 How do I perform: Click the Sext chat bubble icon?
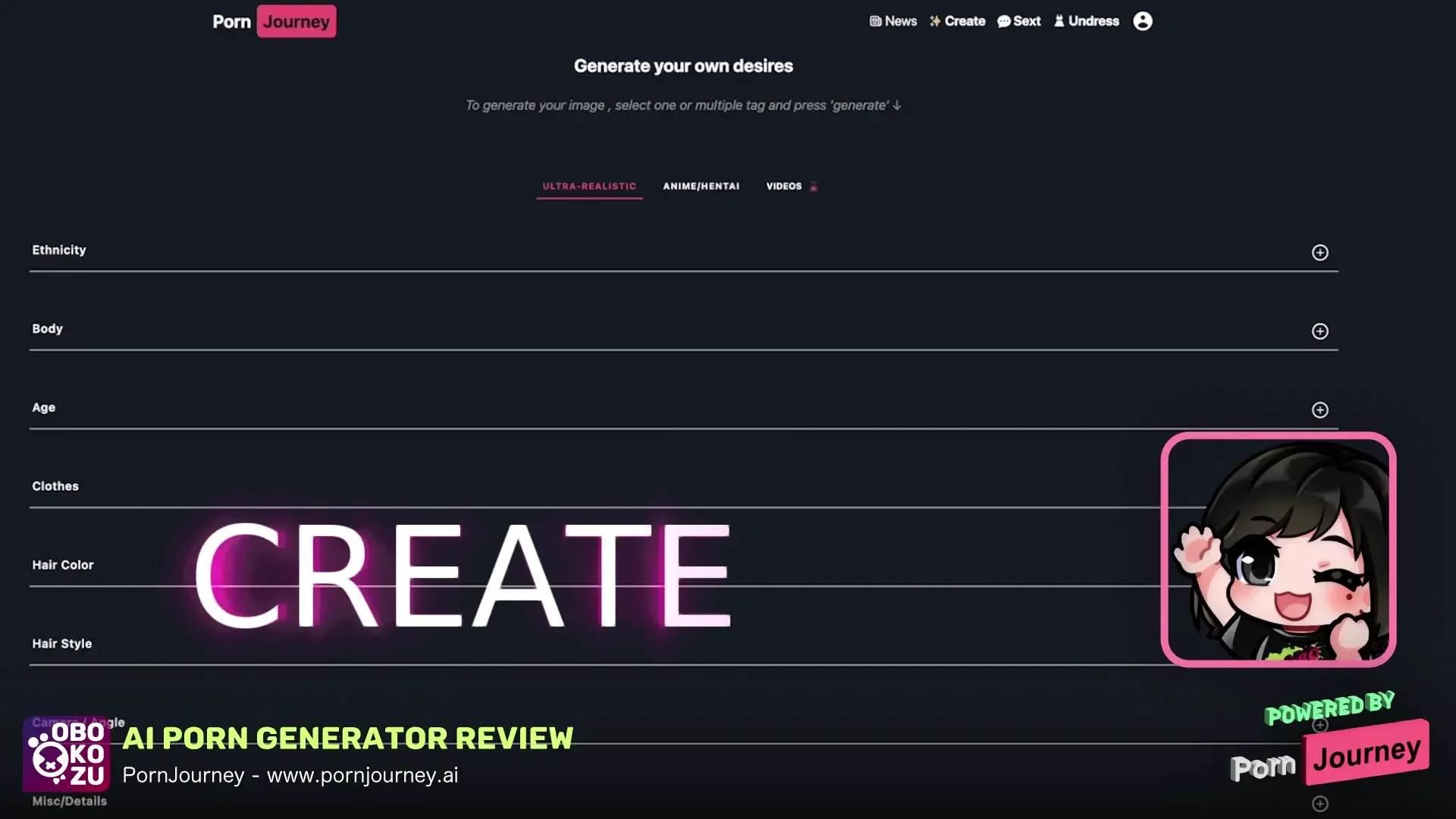tap(1003, 21)
